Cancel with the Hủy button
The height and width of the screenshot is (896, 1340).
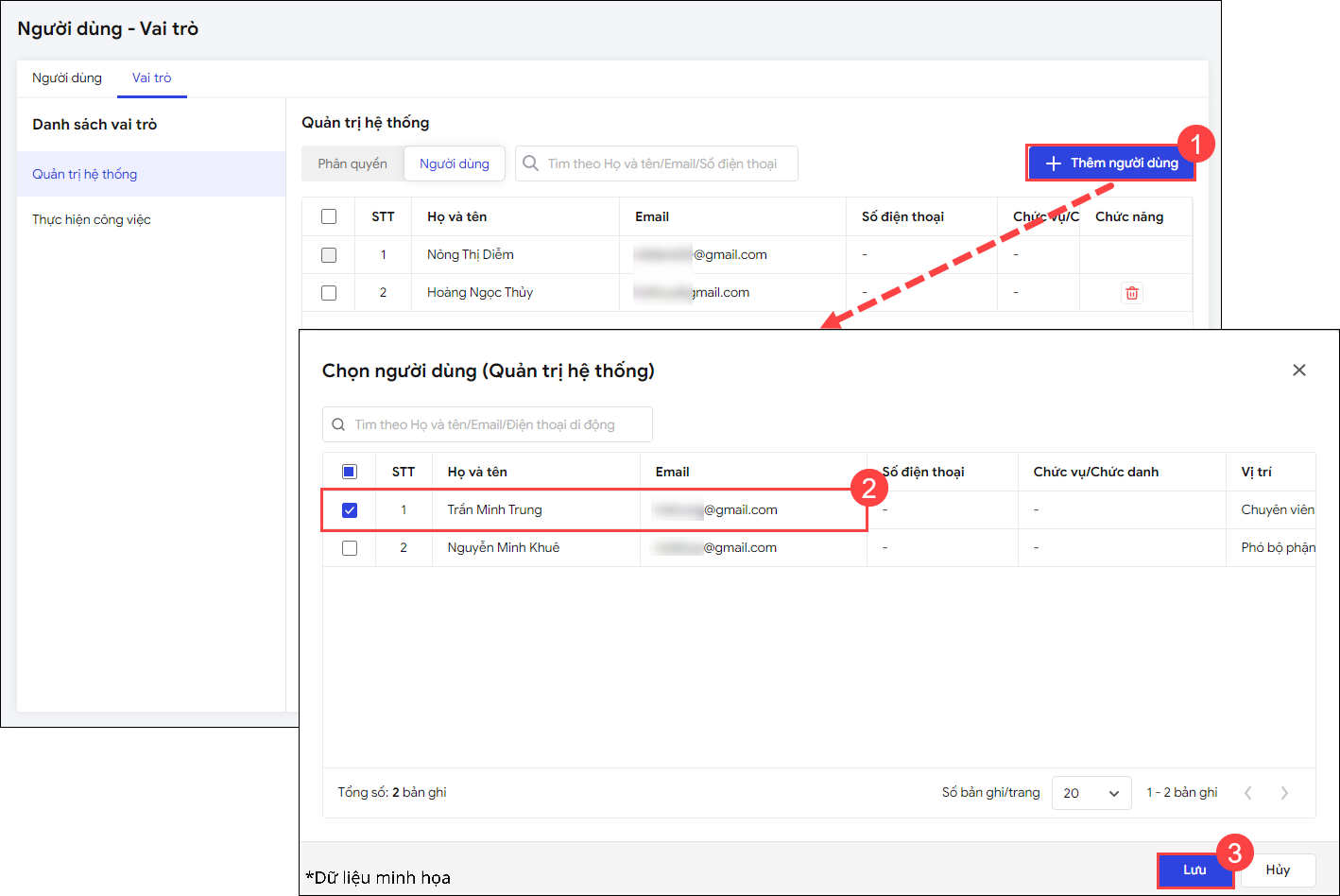1278,870
